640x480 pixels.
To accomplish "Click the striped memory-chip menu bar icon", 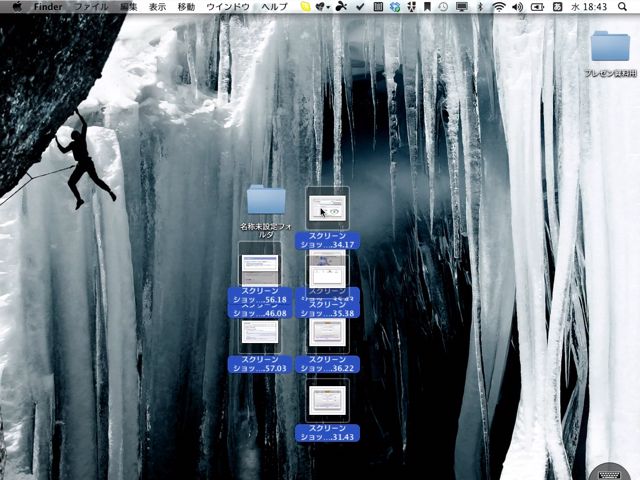I will (378, 7).
